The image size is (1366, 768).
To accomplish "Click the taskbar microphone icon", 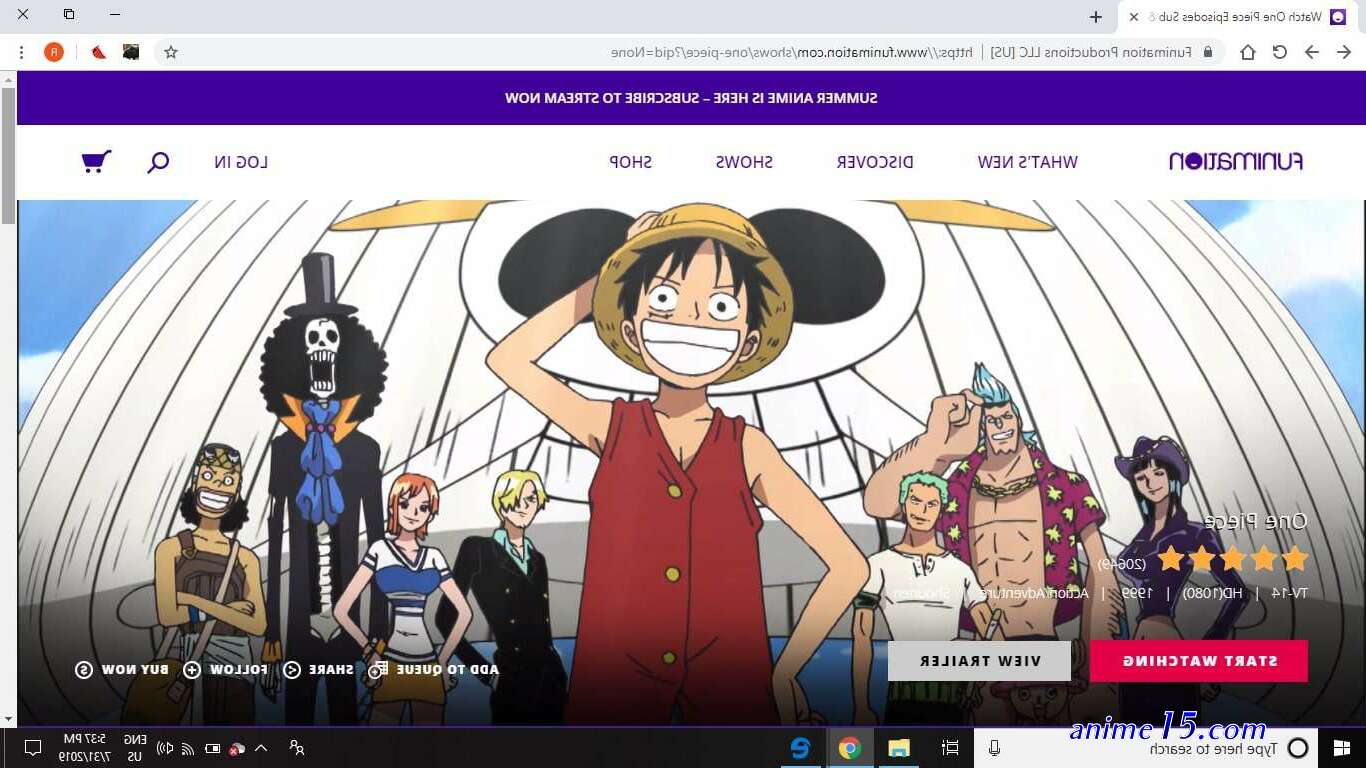I will click(x=995, y=748).
